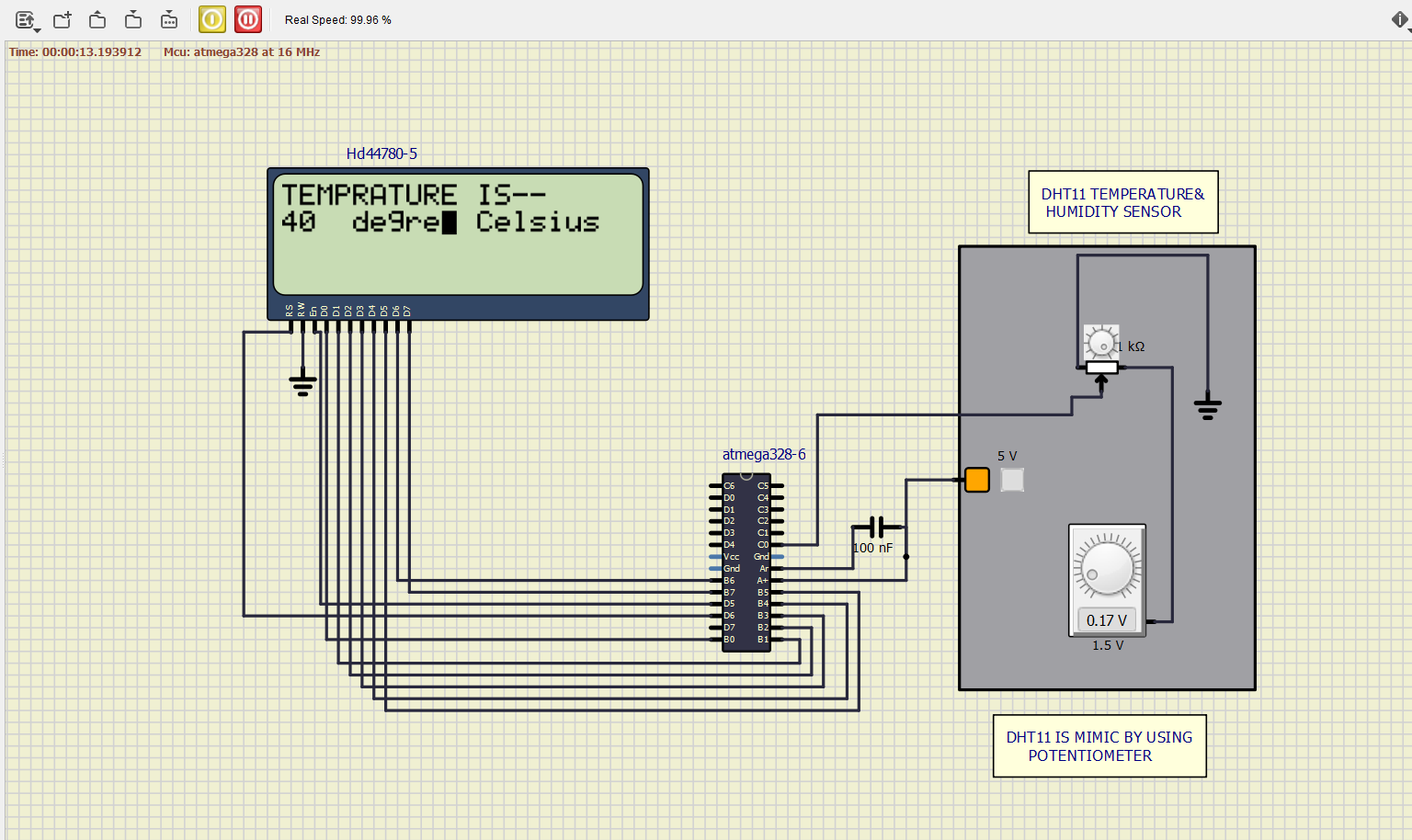Screen dimensions: 1412x840
Task: Create a new circuit
Action: pos(62,18)
